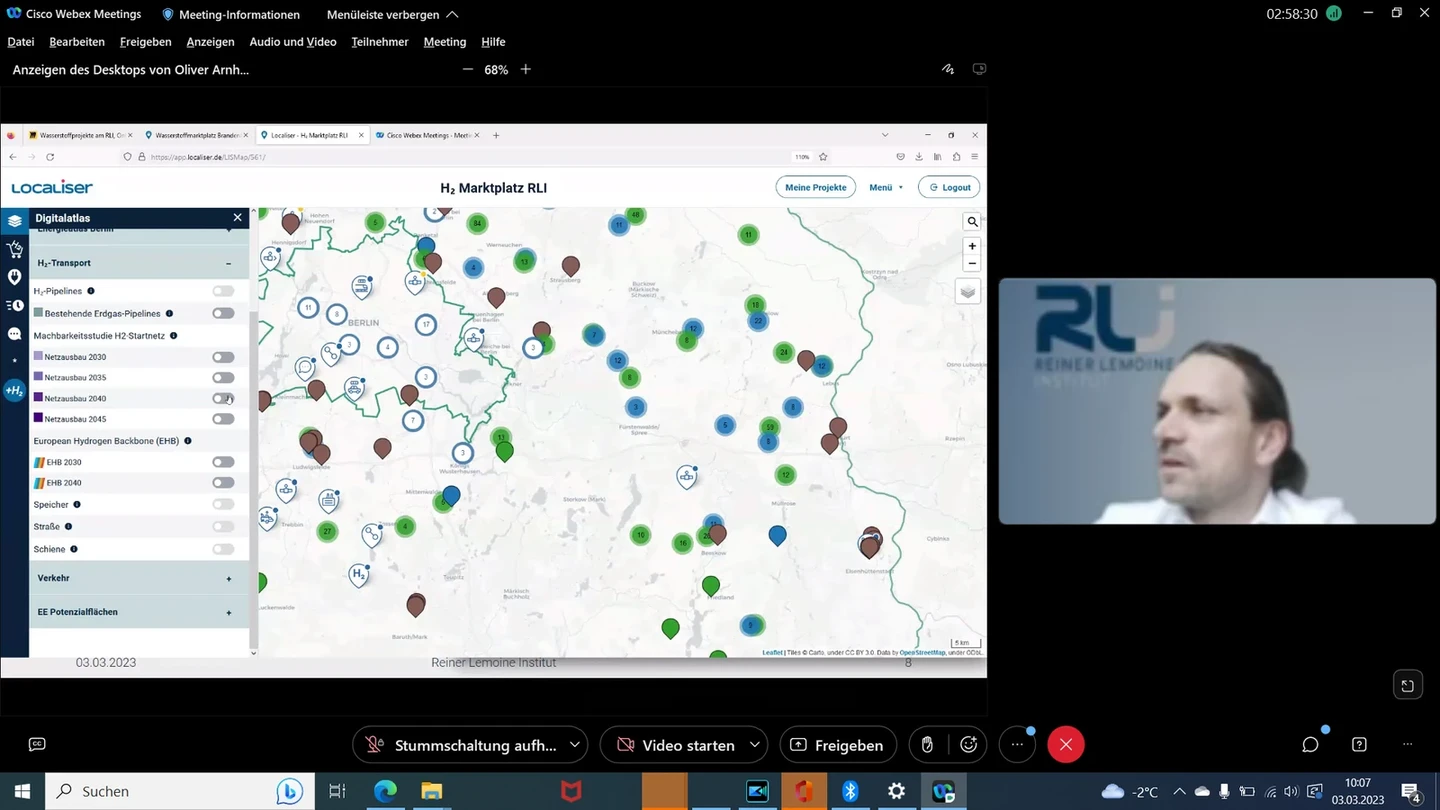This screenshot has height=810, width=1440.
Task: Toggle the H₂-Pipelines layer switch
Action: (223, 291)
